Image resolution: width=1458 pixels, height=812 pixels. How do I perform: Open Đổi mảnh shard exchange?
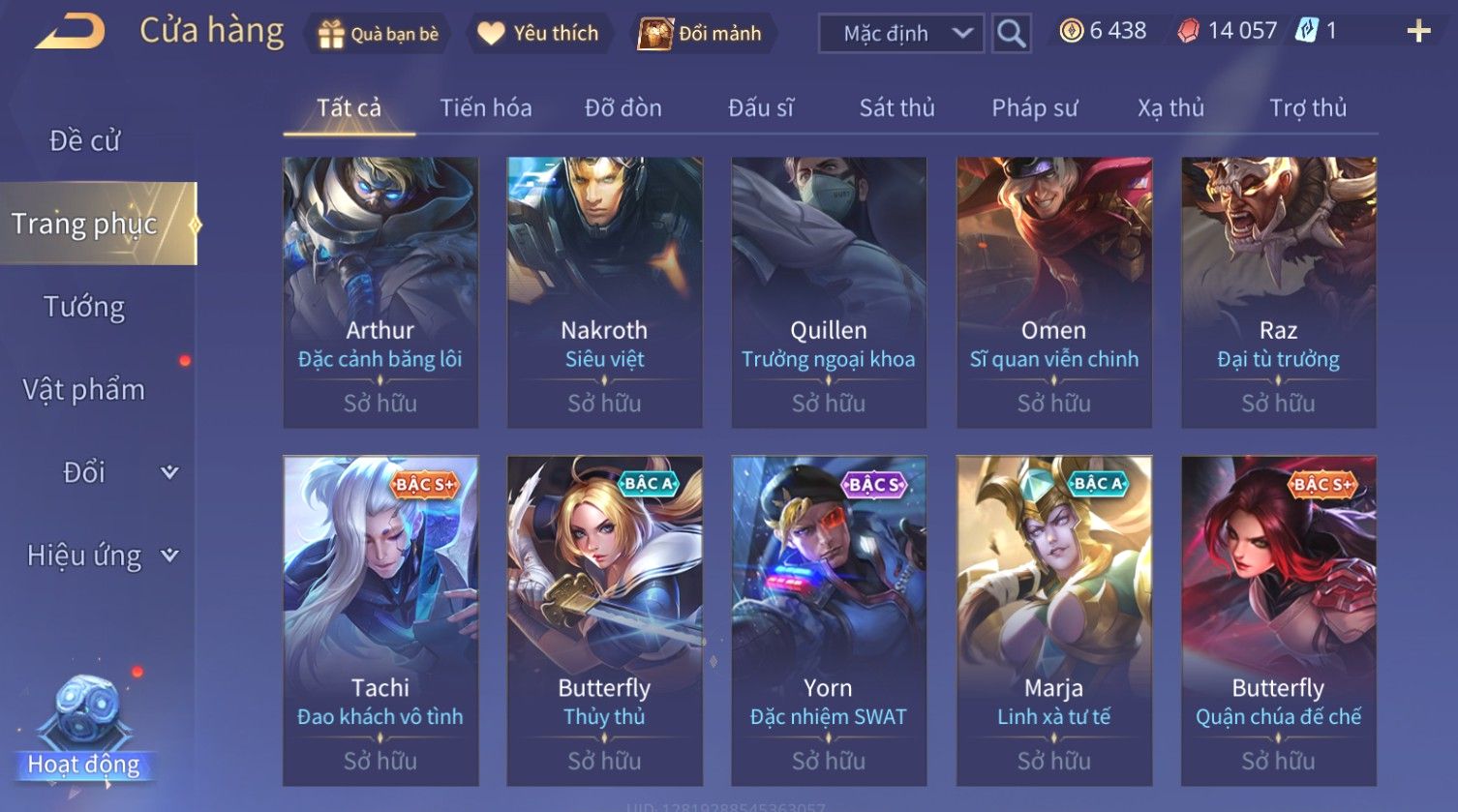pyautogui.click(x=701, y=34)
